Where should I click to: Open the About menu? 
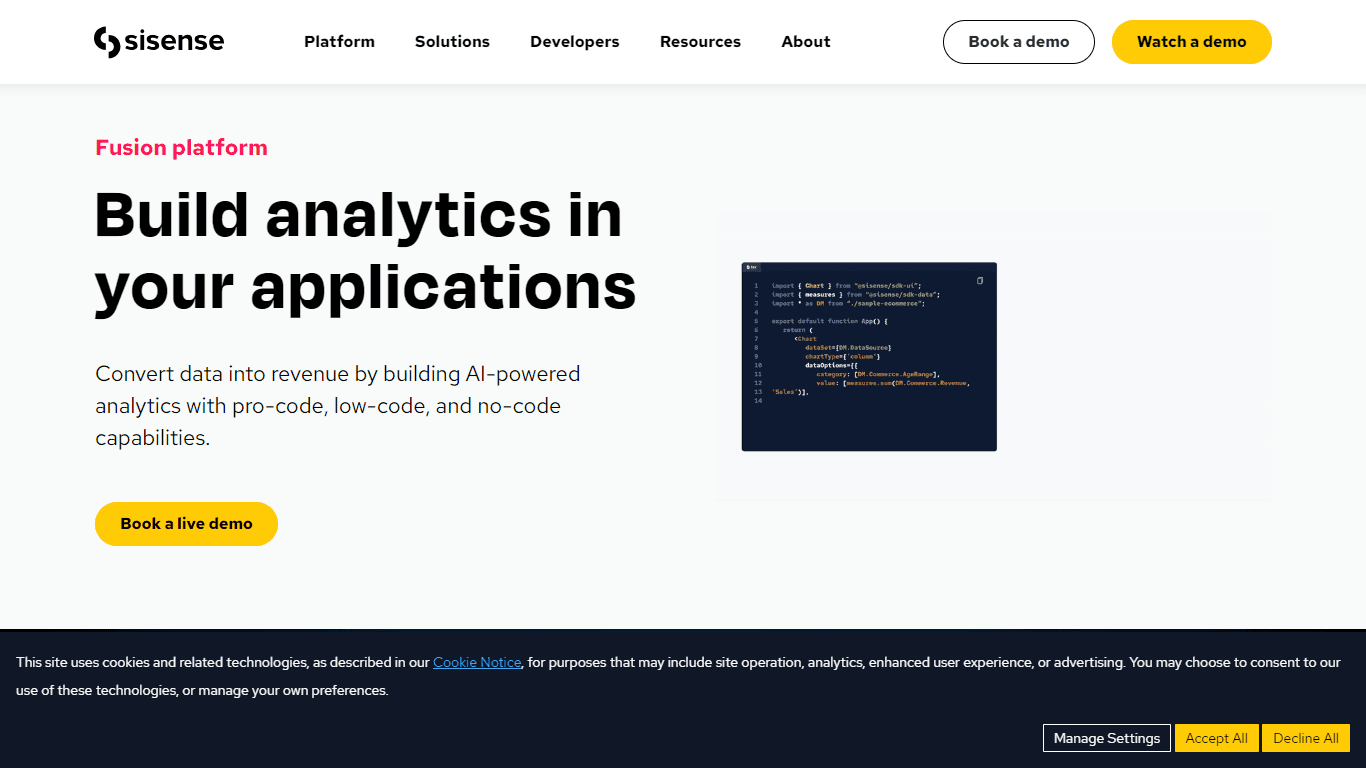[x=806, y=42]
